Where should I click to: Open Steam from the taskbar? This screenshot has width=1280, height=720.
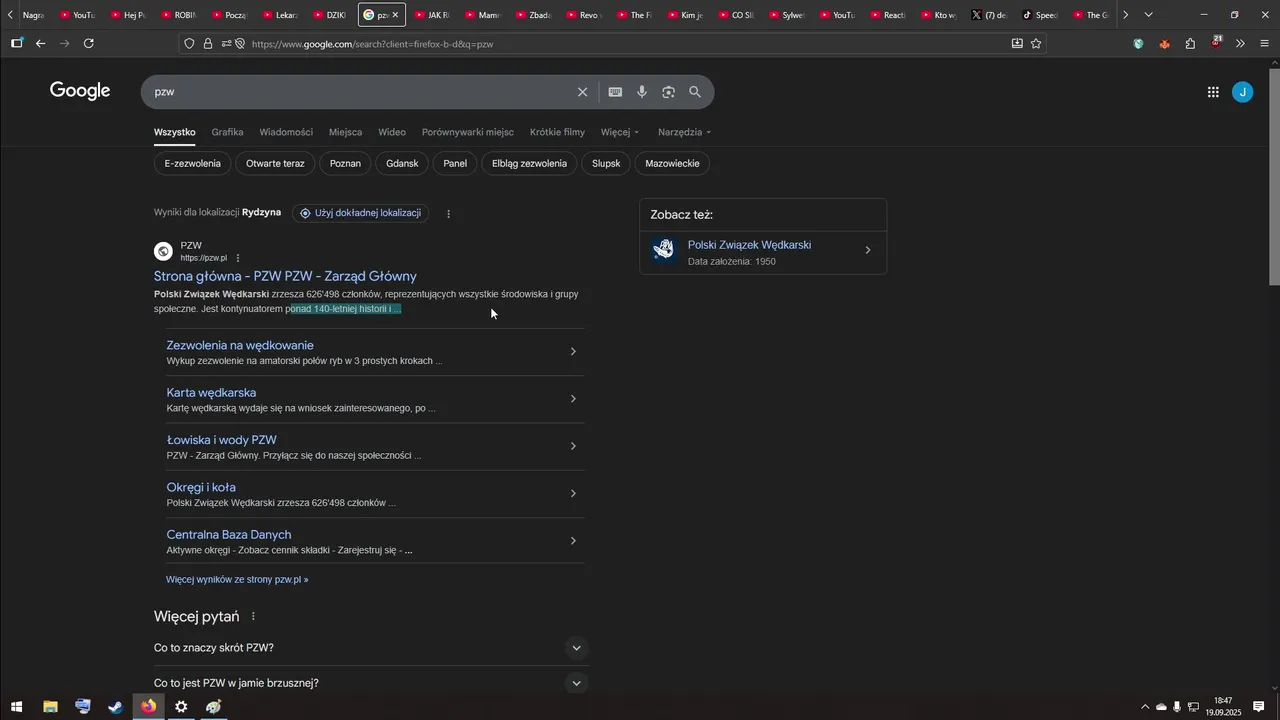116,707
